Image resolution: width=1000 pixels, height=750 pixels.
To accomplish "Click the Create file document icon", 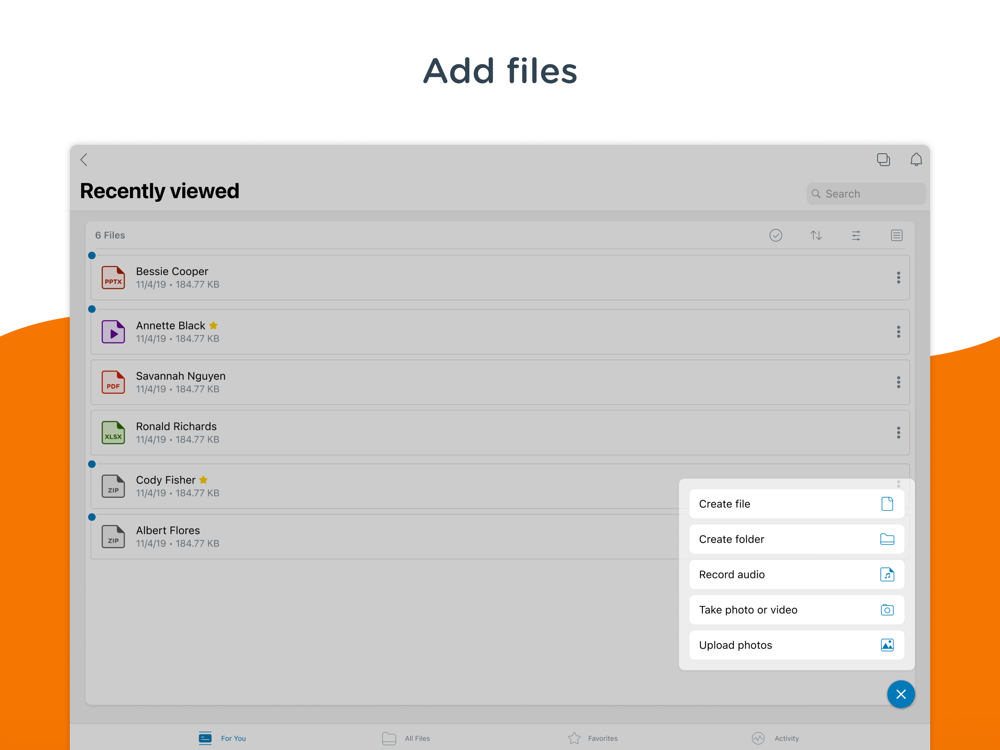I will click(887, 504).
